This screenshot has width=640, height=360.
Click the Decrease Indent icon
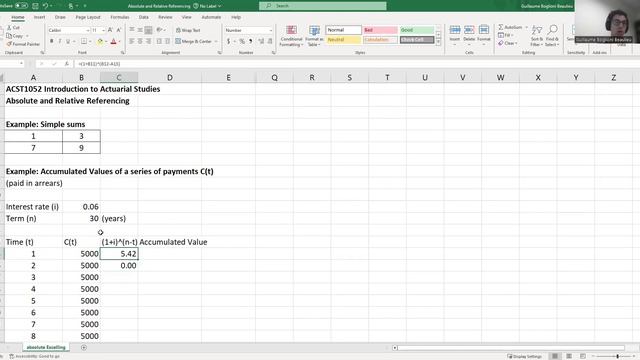[x=159, y=41]
